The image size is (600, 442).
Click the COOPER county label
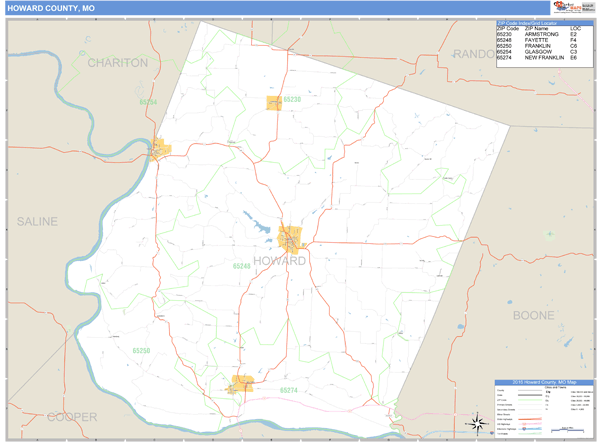pyautogui.click(x=72, y=416)
